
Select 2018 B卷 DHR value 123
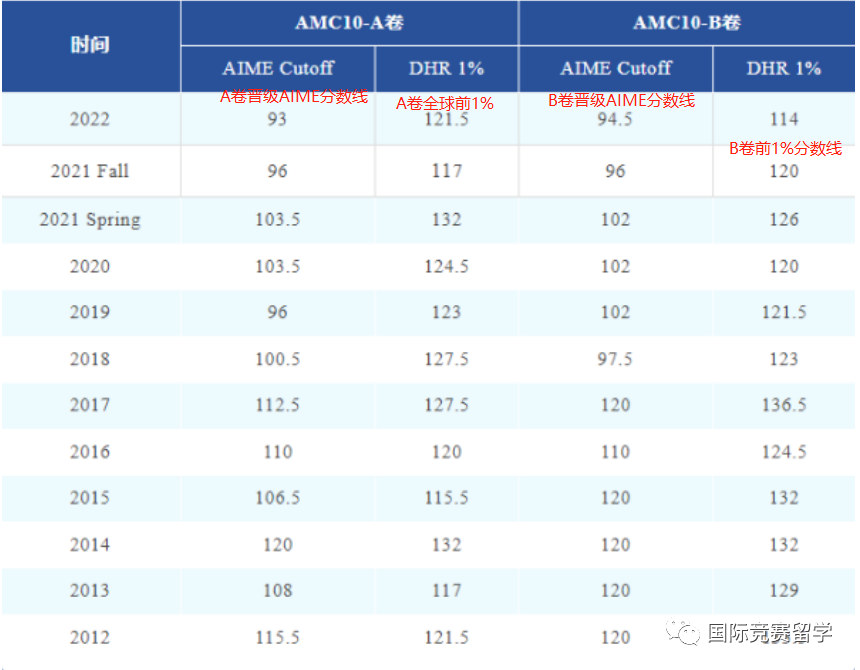784,359
